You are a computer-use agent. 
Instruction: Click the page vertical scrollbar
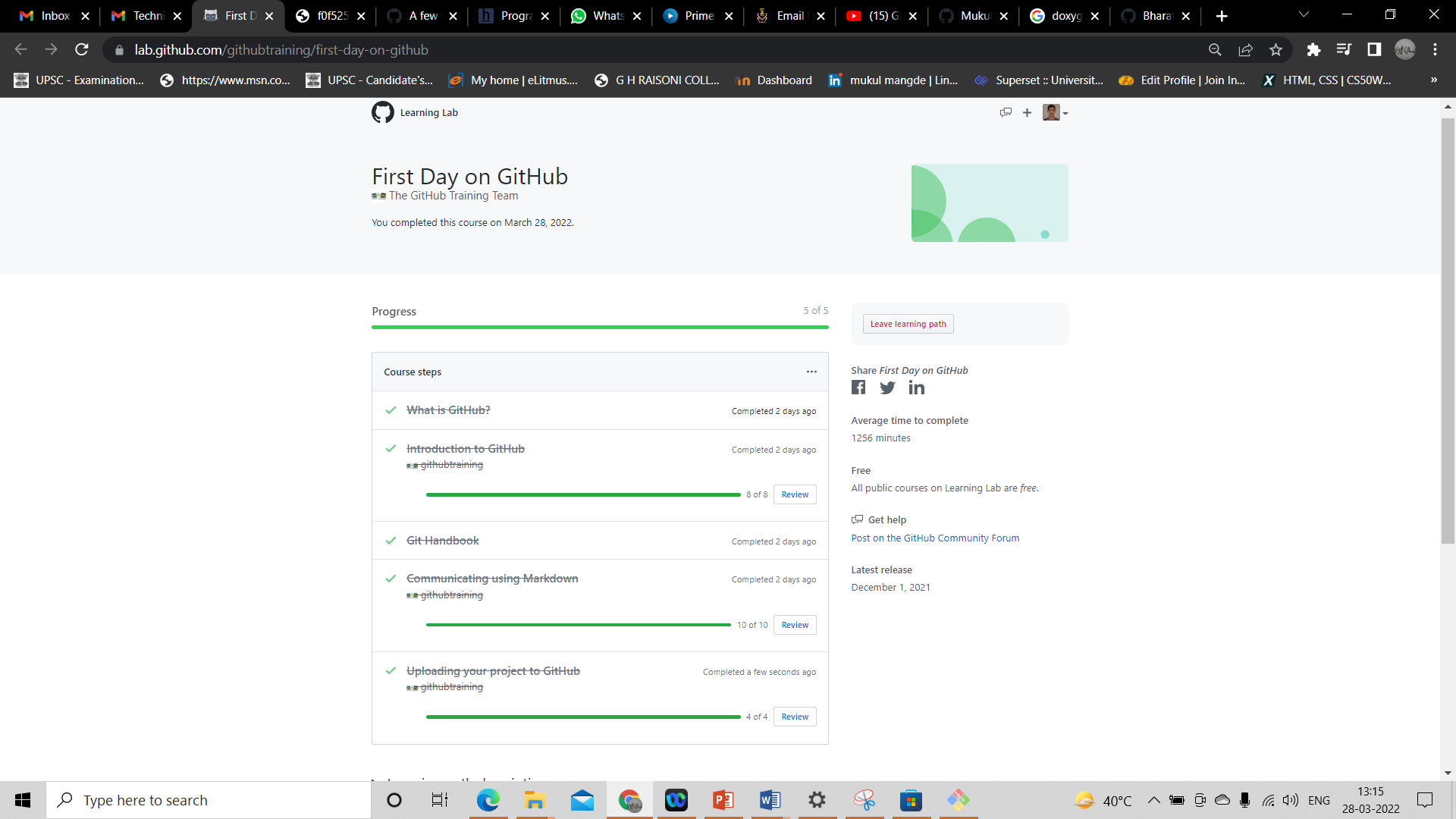(x=1448, y=331)
